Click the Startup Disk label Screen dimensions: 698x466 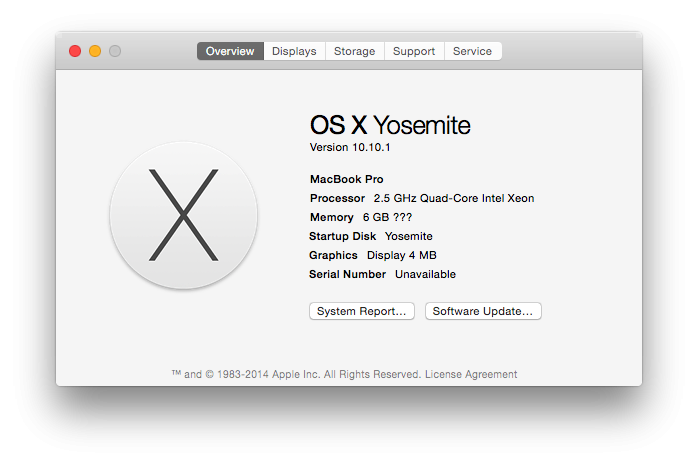coord(342,236)
